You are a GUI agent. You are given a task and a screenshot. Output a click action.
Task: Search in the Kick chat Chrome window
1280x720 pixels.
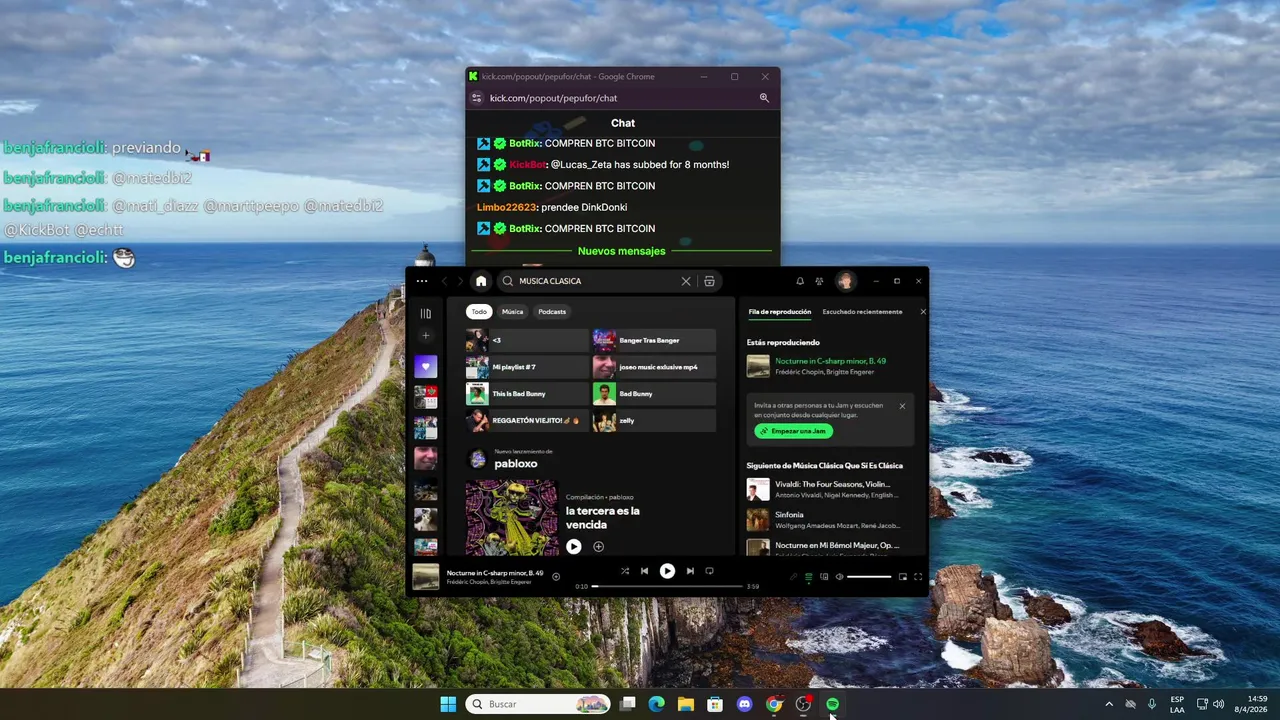764,98
